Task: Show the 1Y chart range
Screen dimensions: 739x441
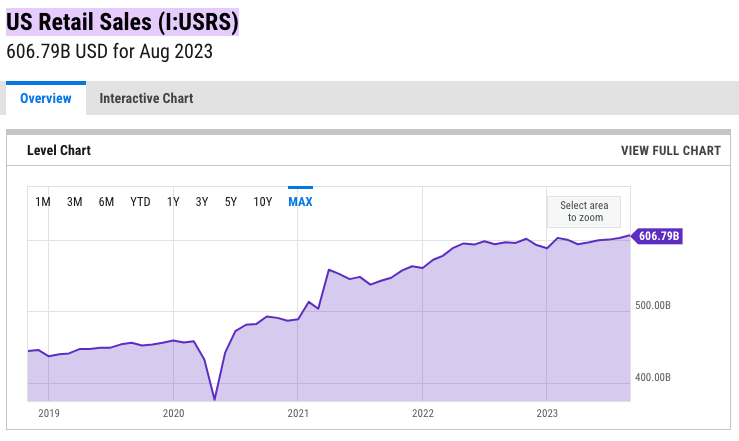Action: 173,202
